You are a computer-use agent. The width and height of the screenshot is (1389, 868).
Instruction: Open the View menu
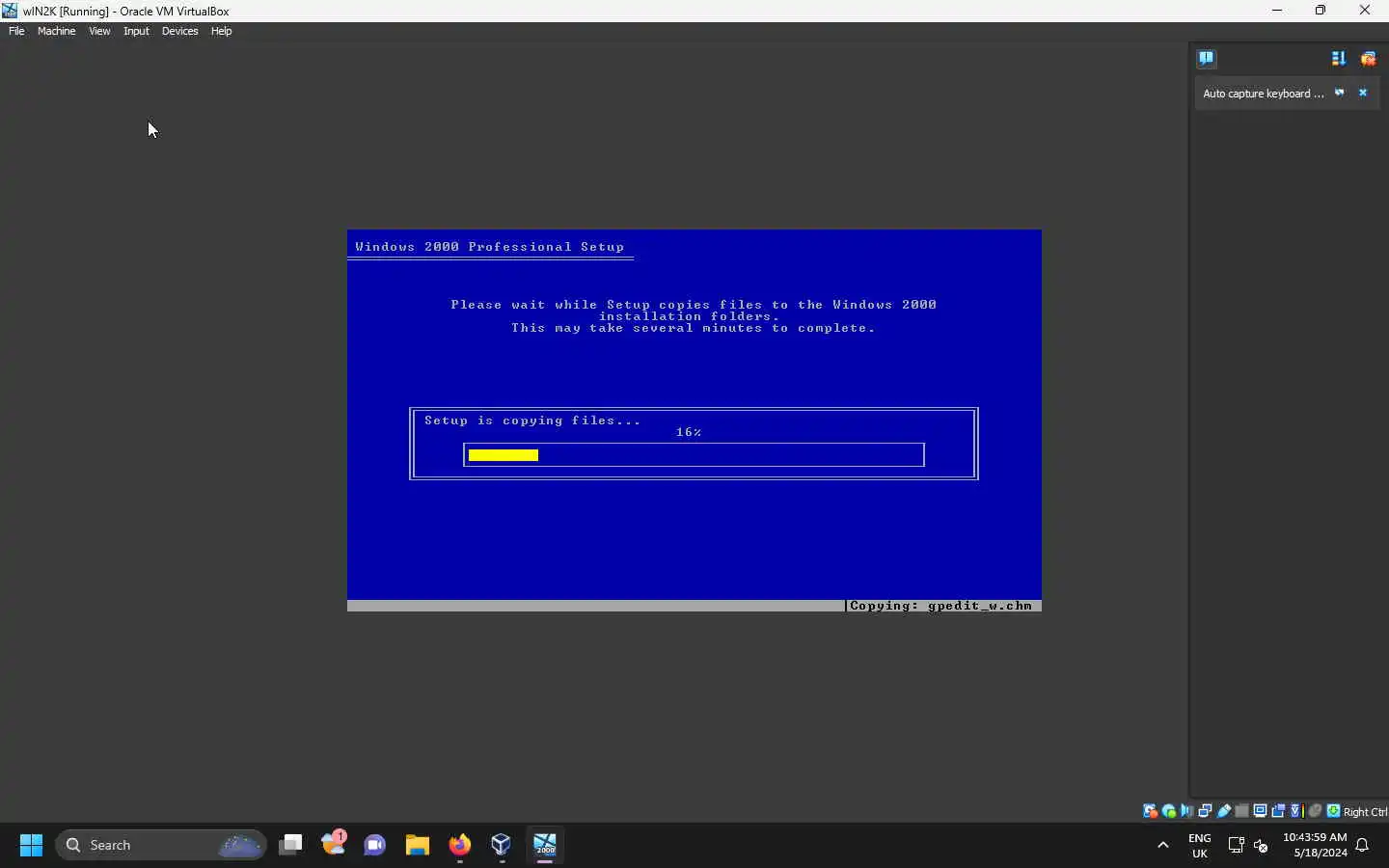(x=99, y=31)
